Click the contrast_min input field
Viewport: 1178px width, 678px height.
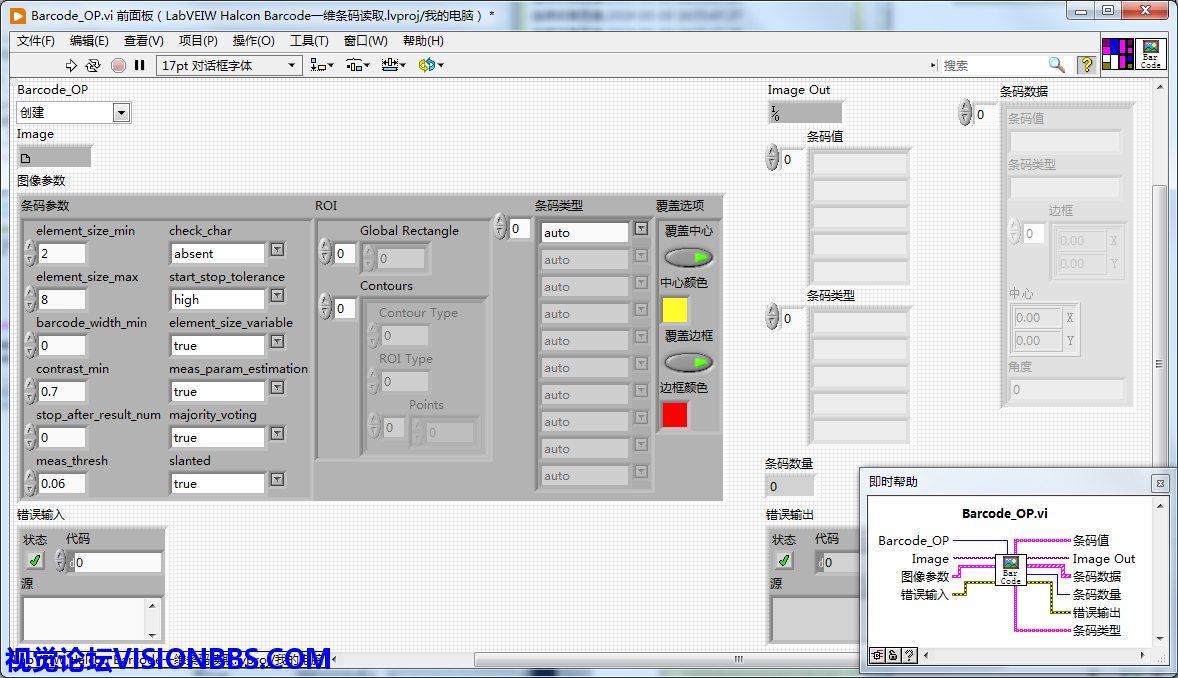tap(62, 391)
